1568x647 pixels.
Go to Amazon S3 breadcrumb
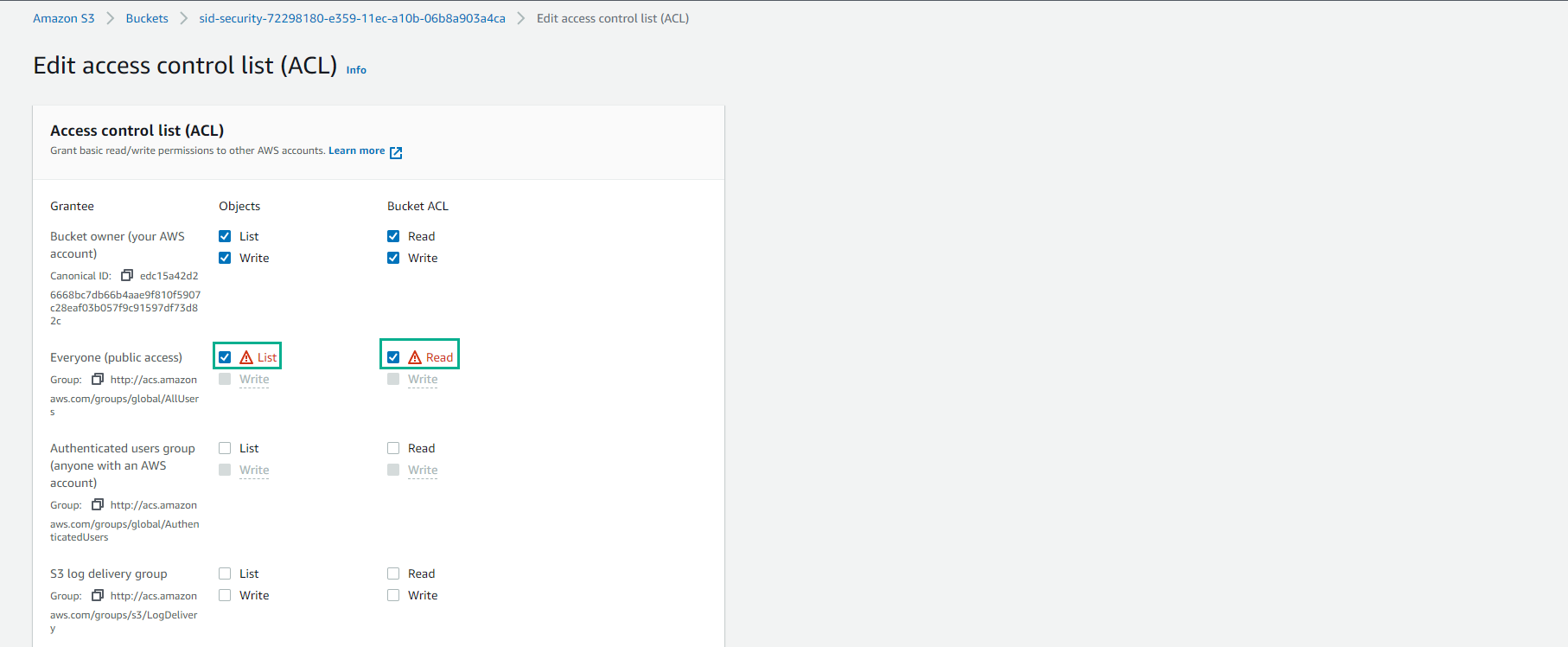tap(63, 18)
